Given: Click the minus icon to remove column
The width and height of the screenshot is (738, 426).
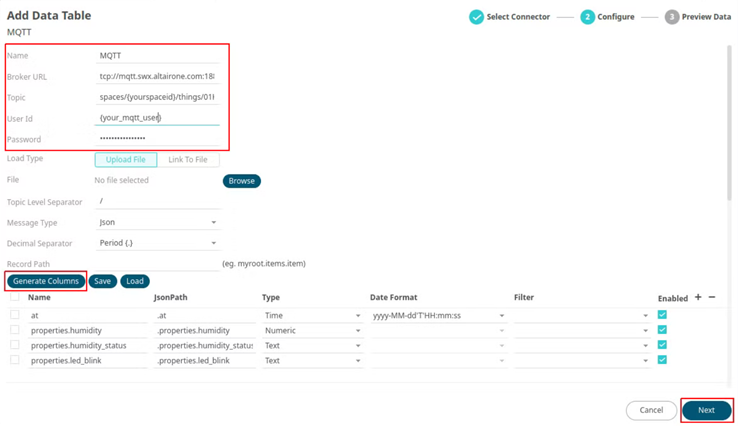Looking at the screenshot, I should [712, 297].
